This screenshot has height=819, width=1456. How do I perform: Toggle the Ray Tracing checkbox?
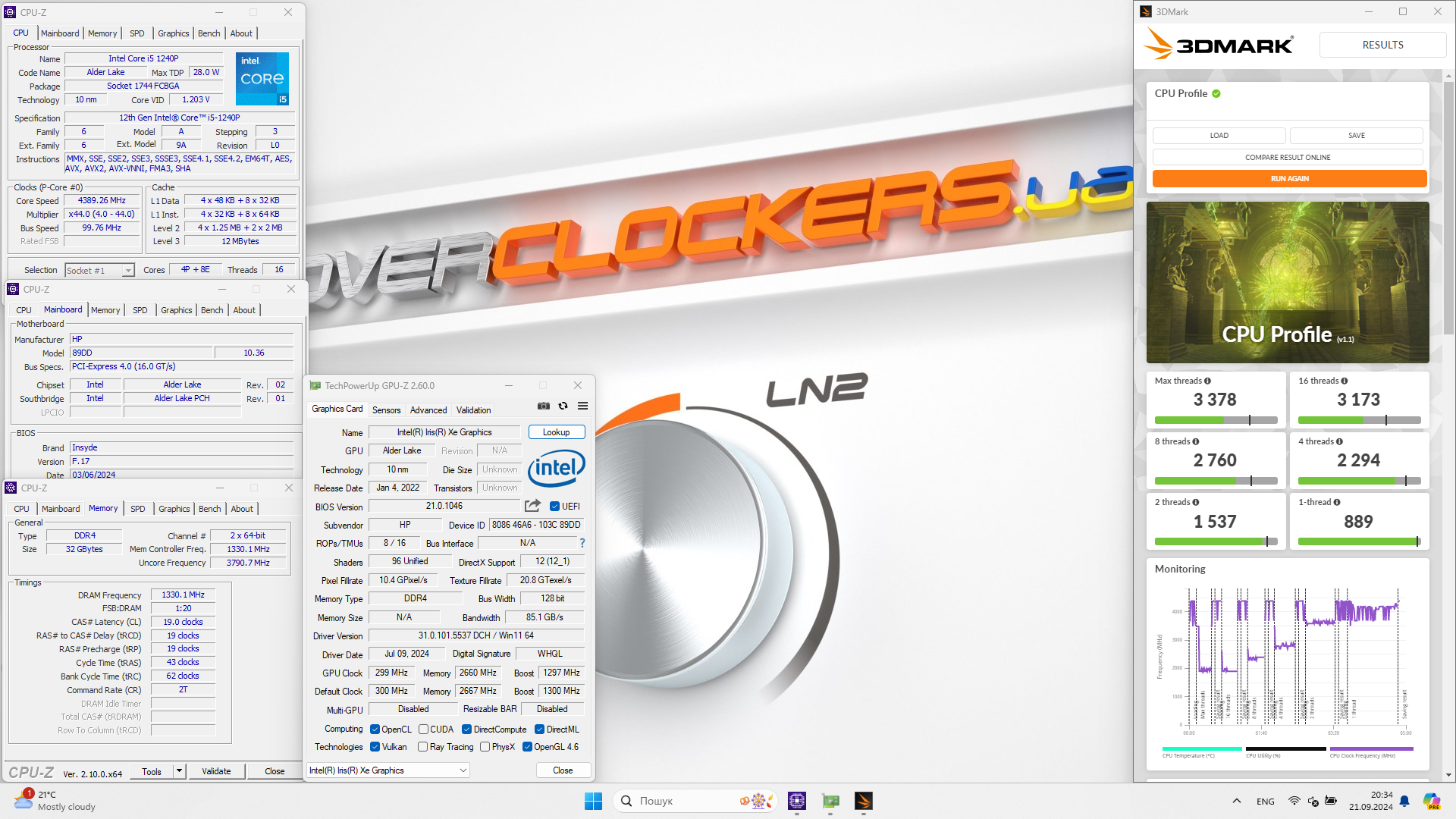click(x=422, y=747)
